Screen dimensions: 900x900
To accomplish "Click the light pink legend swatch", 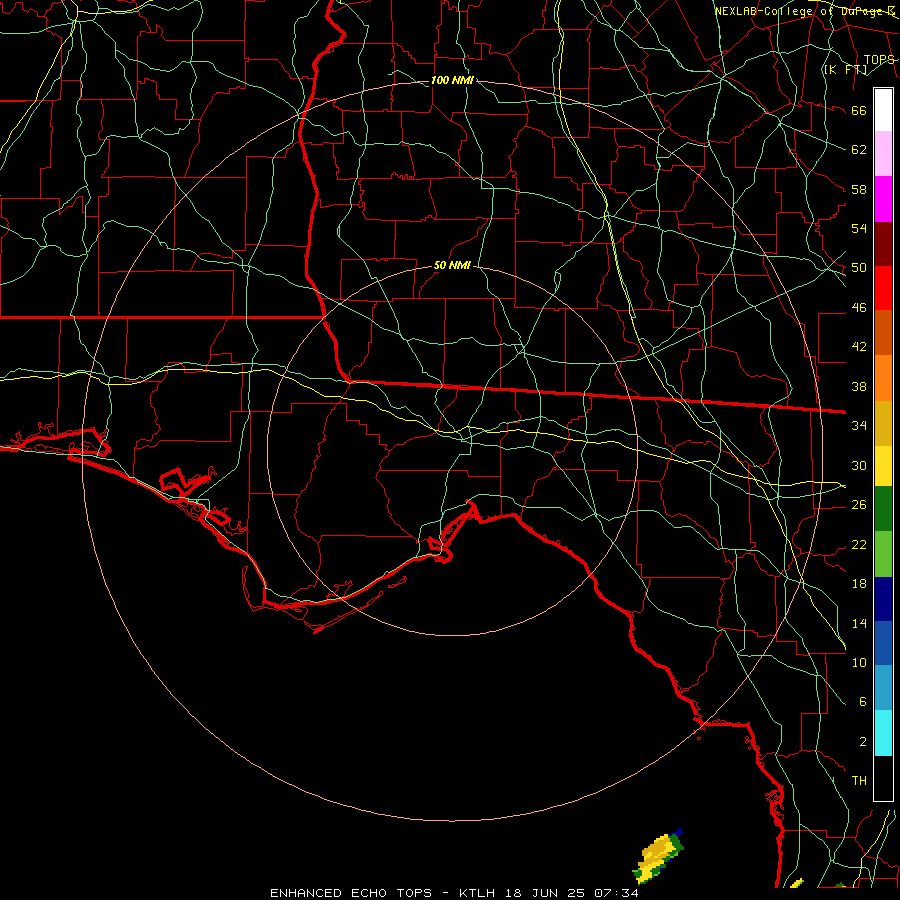I will pos(883,153).
